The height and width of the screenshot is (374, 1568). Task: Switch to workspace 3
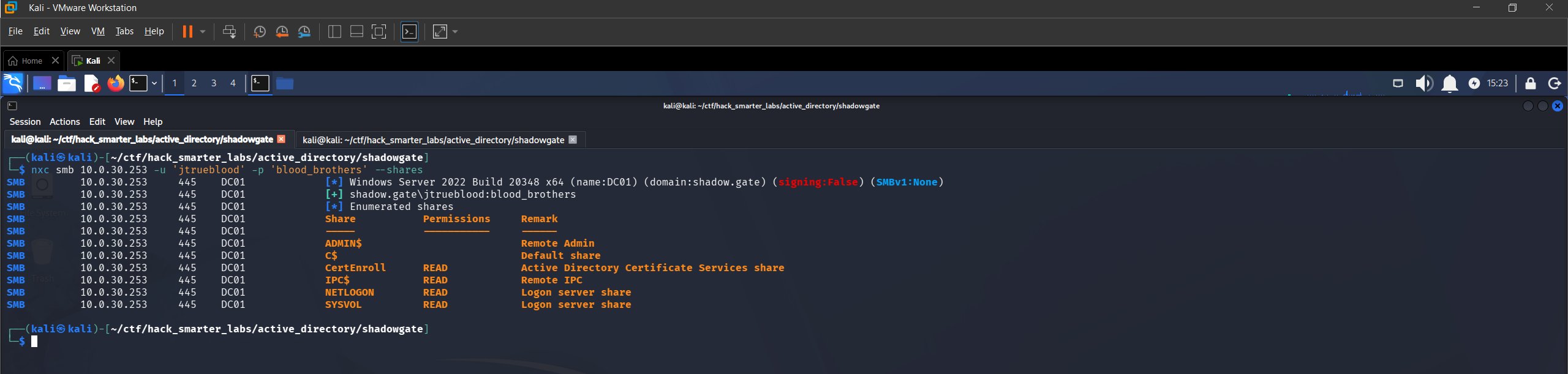[x=214, y=83]
